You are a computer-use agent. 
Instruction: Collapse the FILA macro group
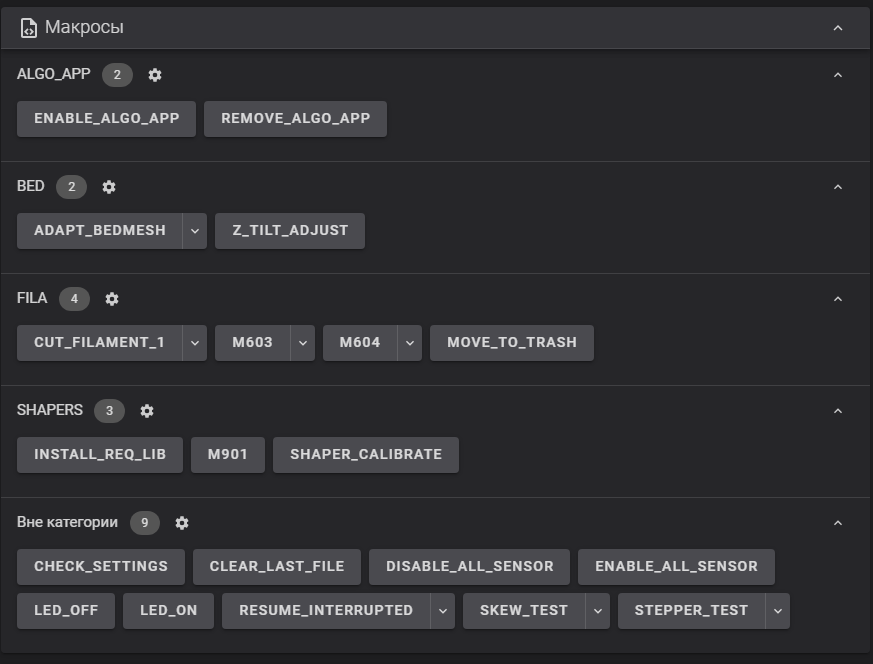coord(838,299)
